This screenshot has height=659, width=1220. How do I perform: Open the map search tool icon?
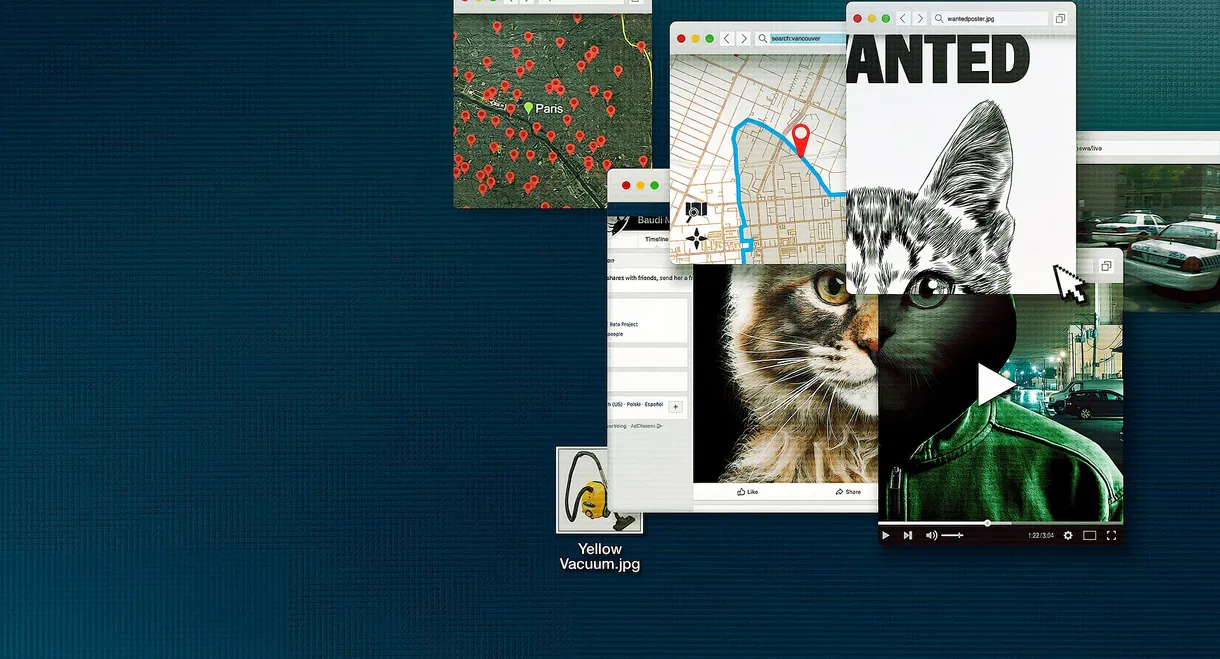(696, 211)
